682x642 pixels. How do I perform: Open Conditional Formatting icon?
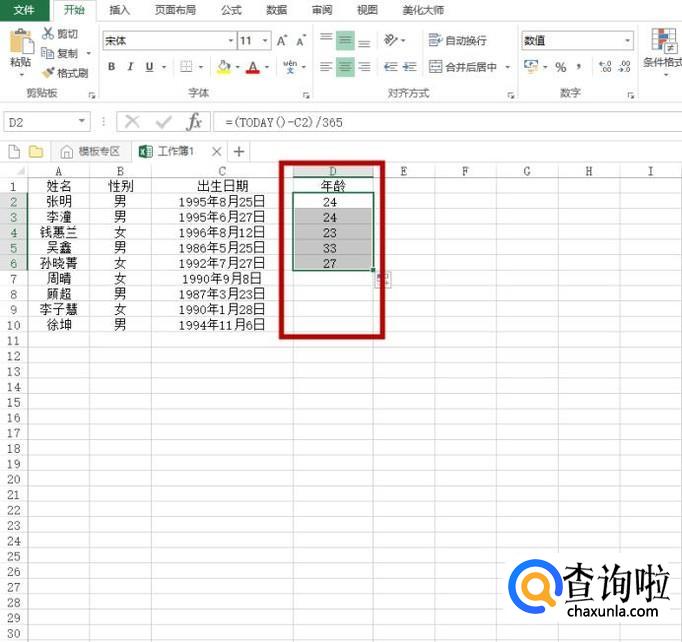(x=664, y=40)
